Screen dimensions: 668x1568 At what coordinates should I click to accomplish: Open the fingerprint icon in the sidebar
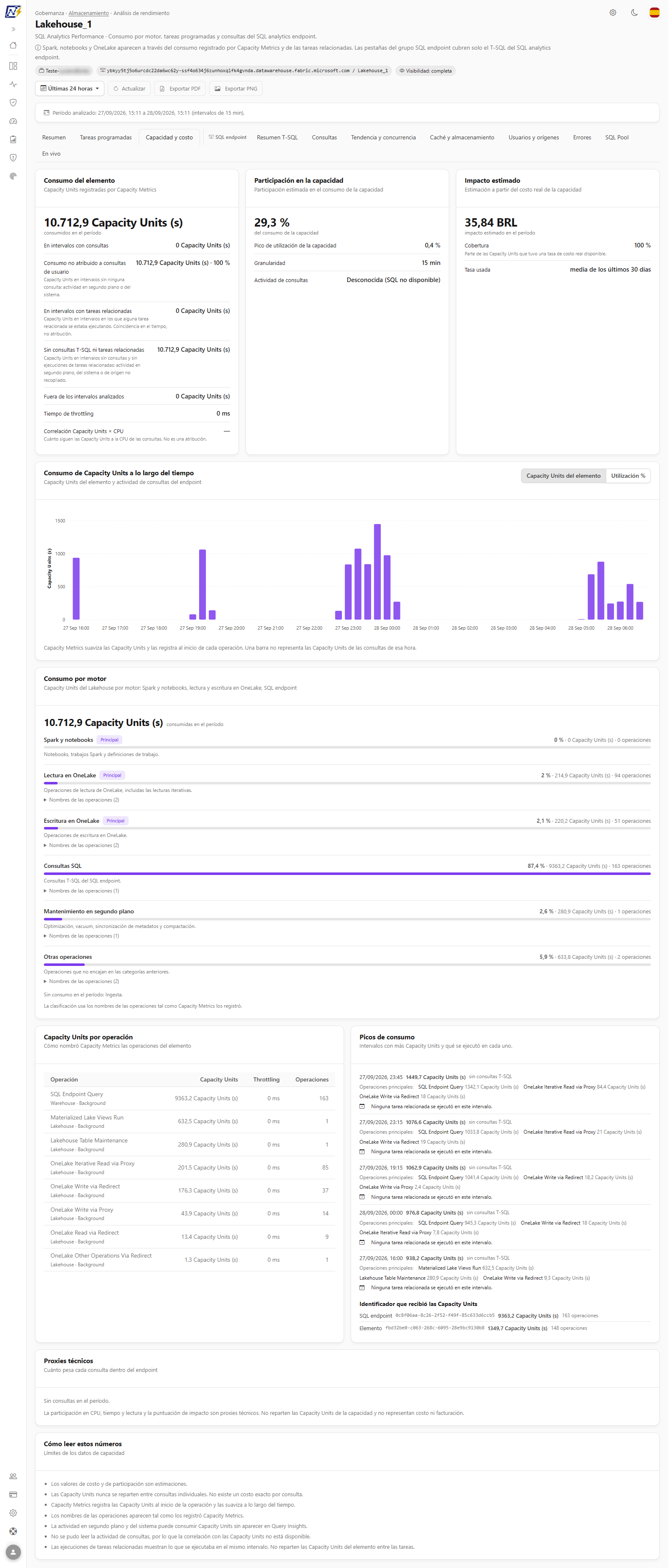(x=13, y=176)
